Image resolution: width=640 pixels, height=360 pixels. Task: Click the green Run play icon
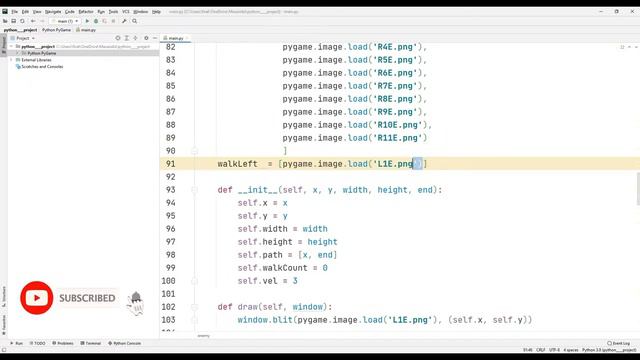tap(87, 21)
